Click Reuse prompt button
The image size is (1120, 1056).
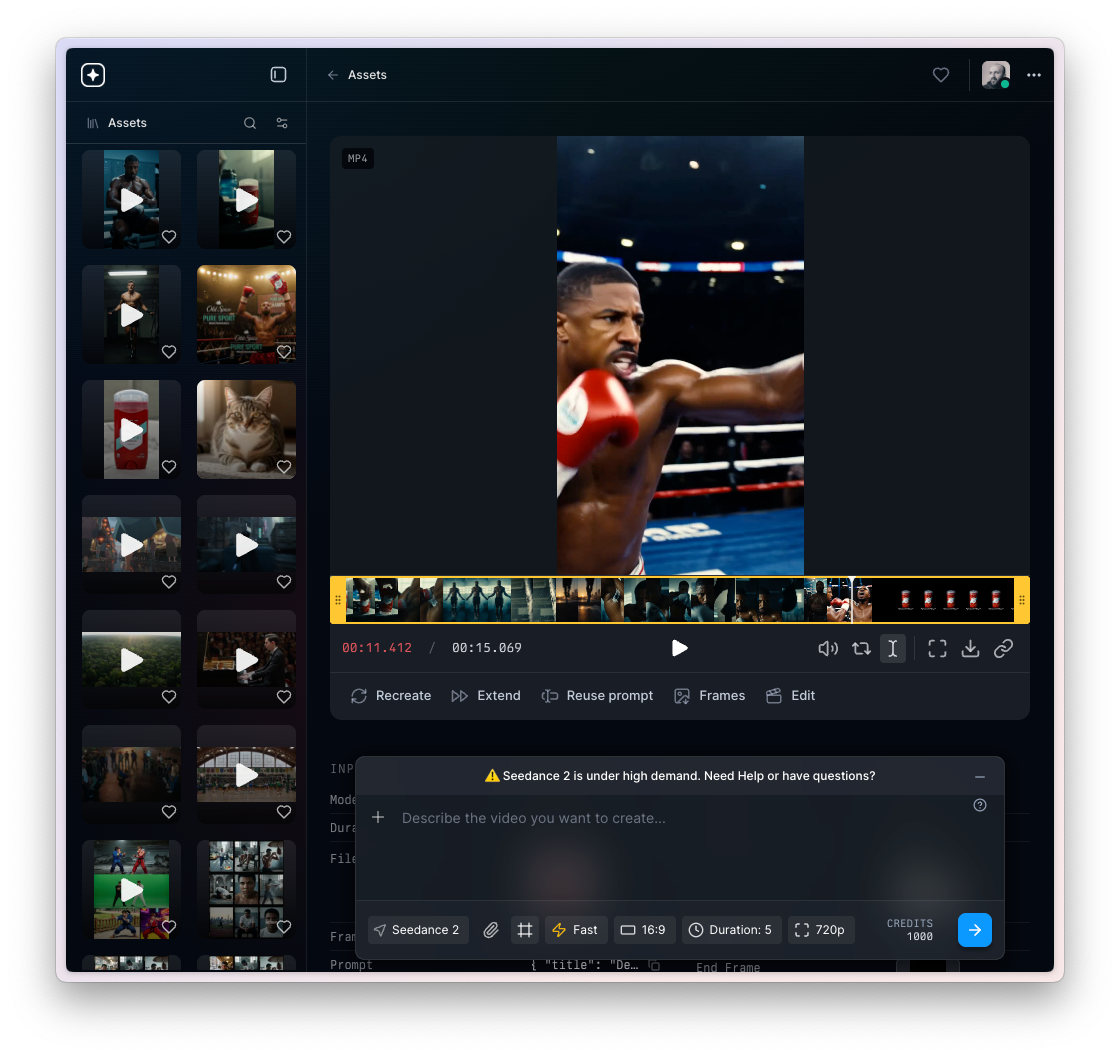pyautogui.click(x=597, y=696)
